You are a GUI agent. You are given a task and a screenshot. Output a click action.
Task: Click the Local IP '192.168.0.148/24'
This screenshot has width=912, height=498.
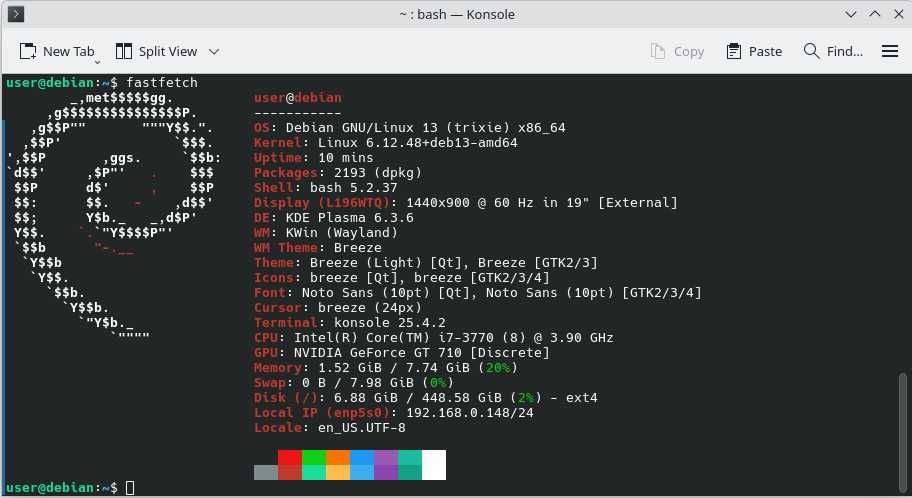pos(469,412)
